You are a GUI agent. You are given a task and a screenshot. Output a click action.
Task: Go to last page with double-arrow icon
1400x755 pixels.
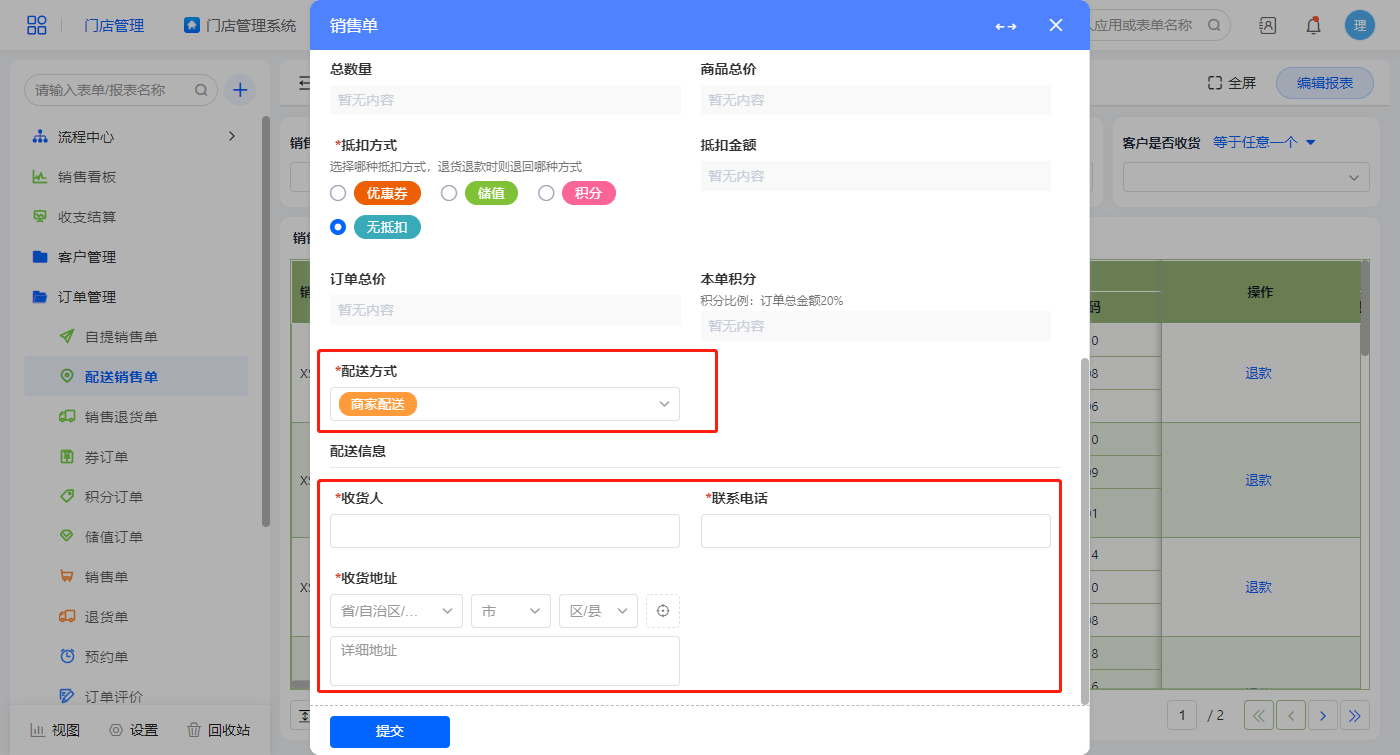click(x=1355, y=715)
